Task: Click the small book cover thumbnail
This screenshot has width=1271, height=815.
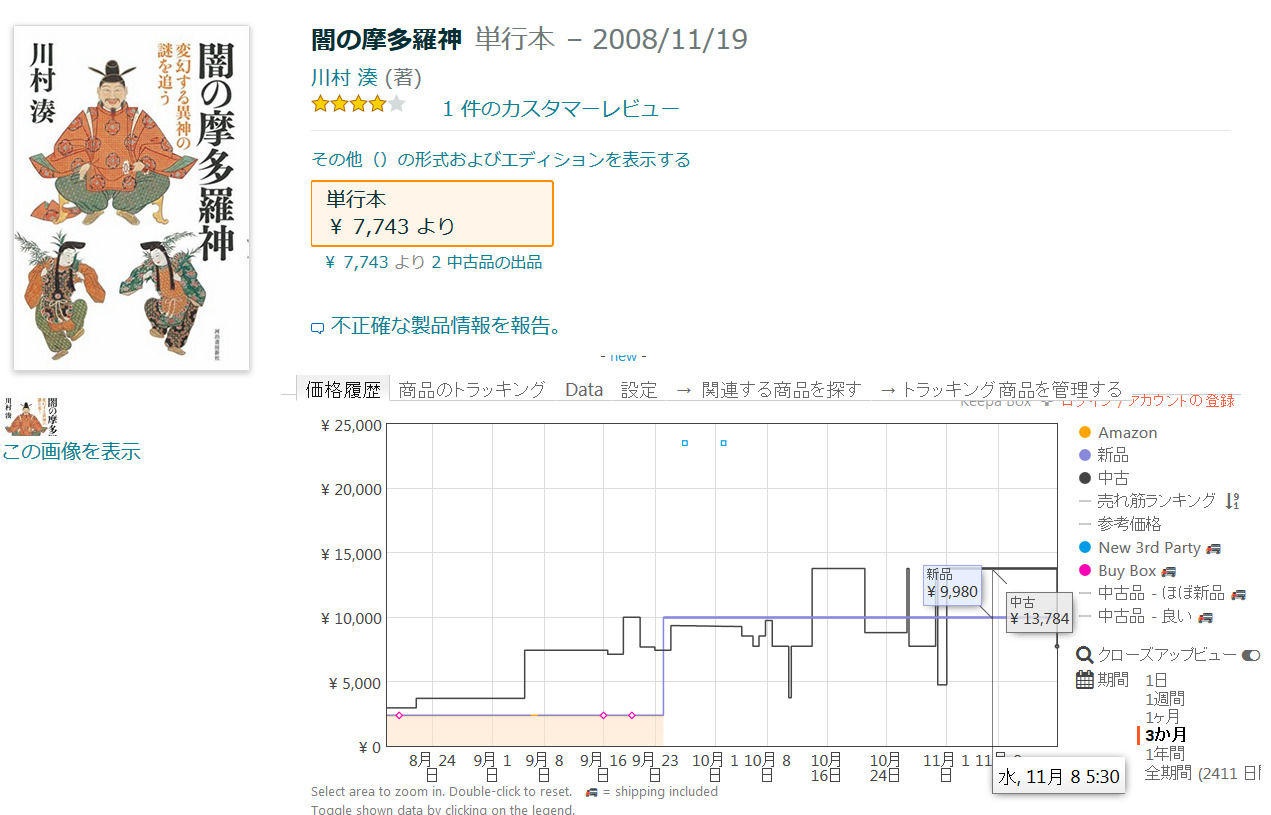Action: click(x=31, y=416)
